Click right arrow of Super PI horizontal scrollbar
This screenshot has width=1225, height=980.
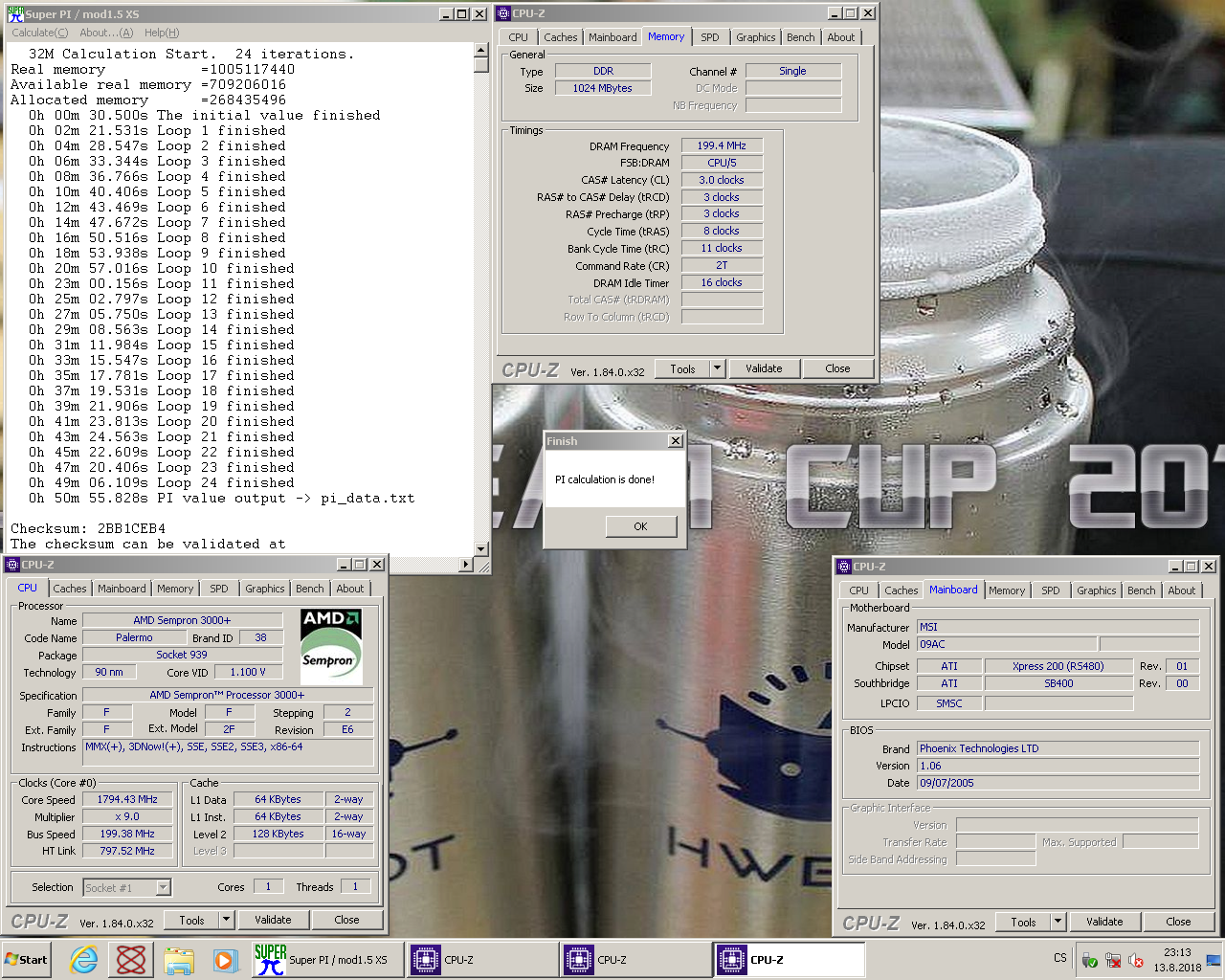coord(466,564)
